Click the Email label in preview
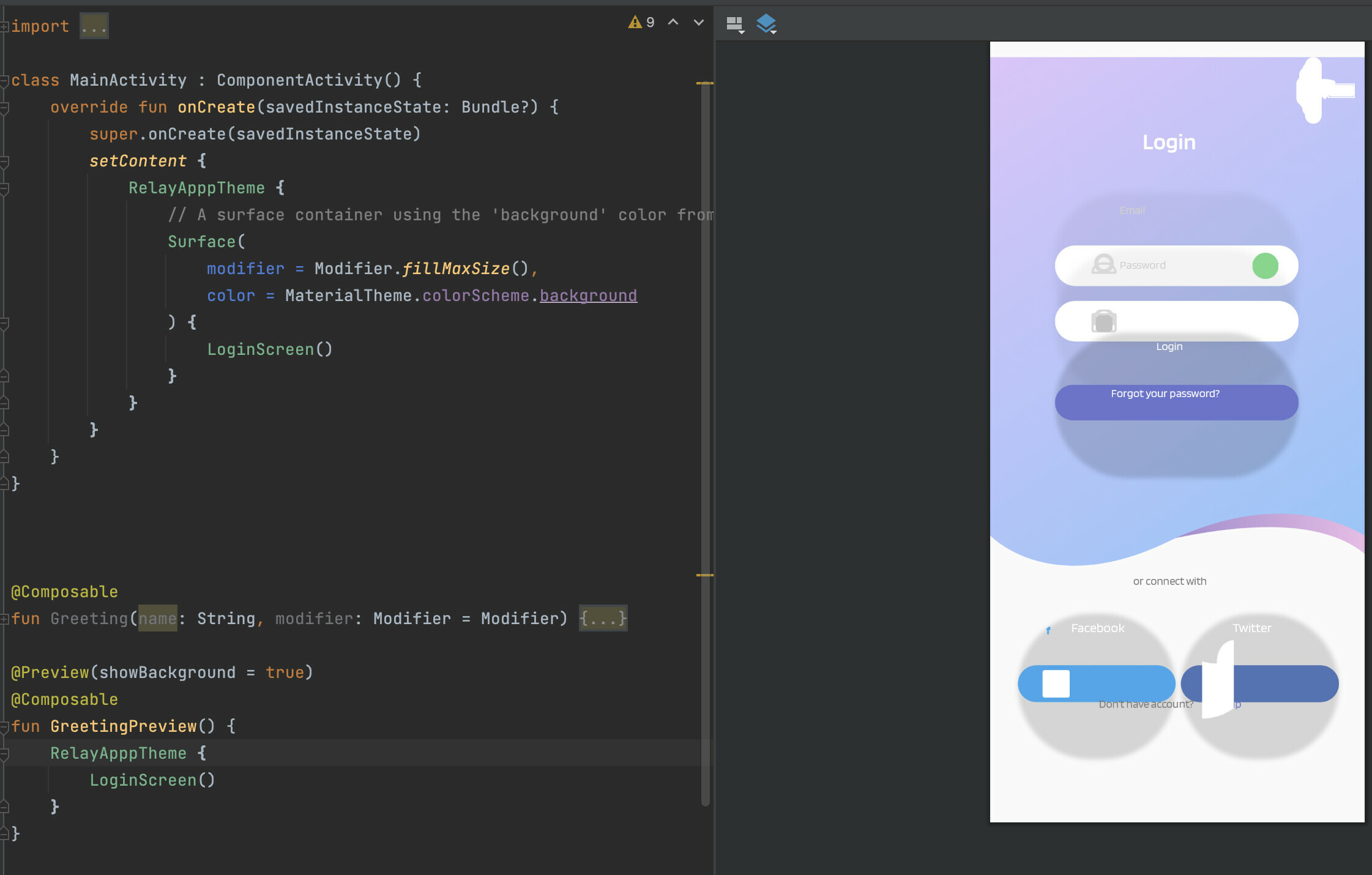Image resolution: width=1372 pixels, height=875 pixels. tap(1132, 210)
